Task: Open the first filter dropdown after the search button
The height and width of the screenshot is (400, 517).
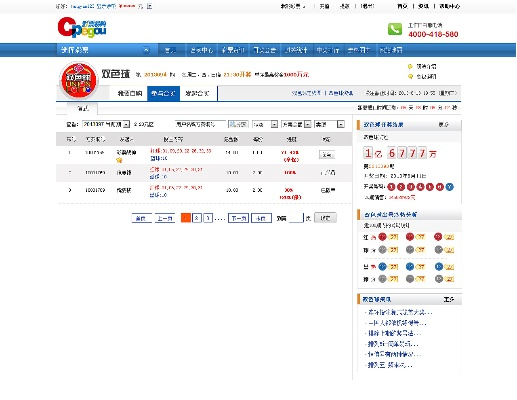Action: 265,124
